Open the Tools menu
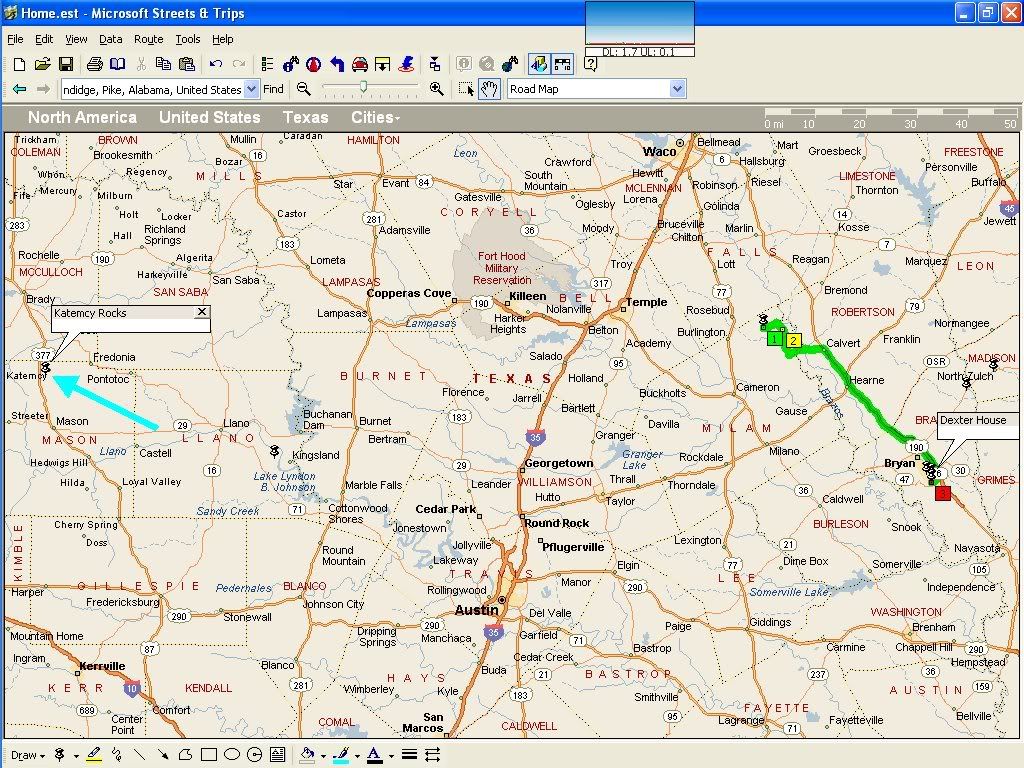This screenshot has height=768, width=1024. pos(187,39)
